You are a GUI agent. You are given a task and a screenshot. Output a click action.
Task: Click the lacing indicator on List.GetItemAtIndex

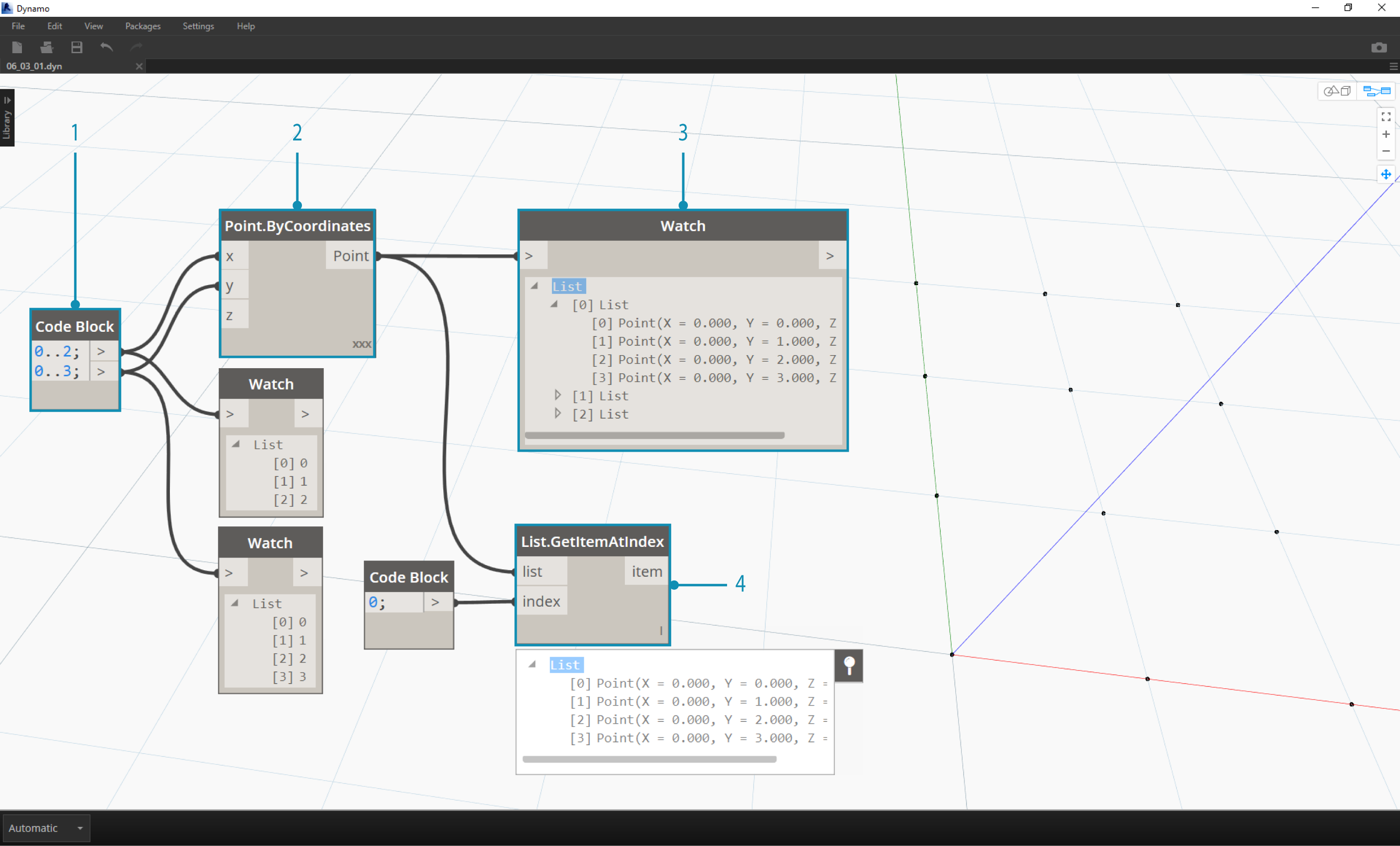tap(661, 630)
